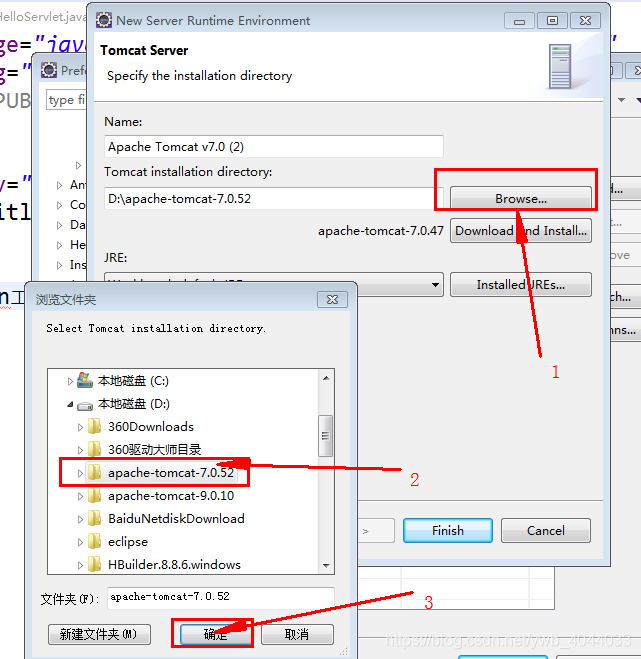The height and width of the screenshot is (659, 641).
Task: Expand apache-tomcat-7.0.52 folder node
Action: (x=80, y=473)
